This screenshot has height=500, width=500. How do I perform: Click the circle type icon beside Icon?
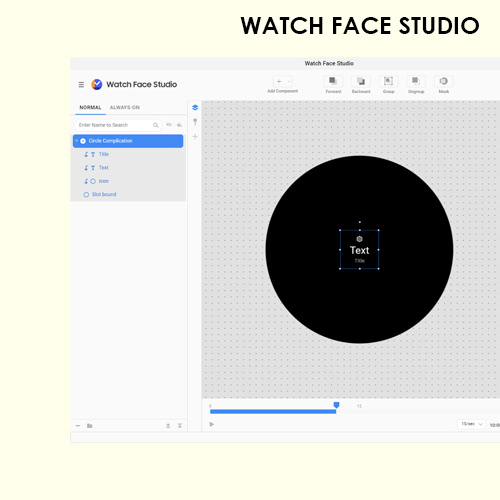pyautogui.click(x=93, y=181)
